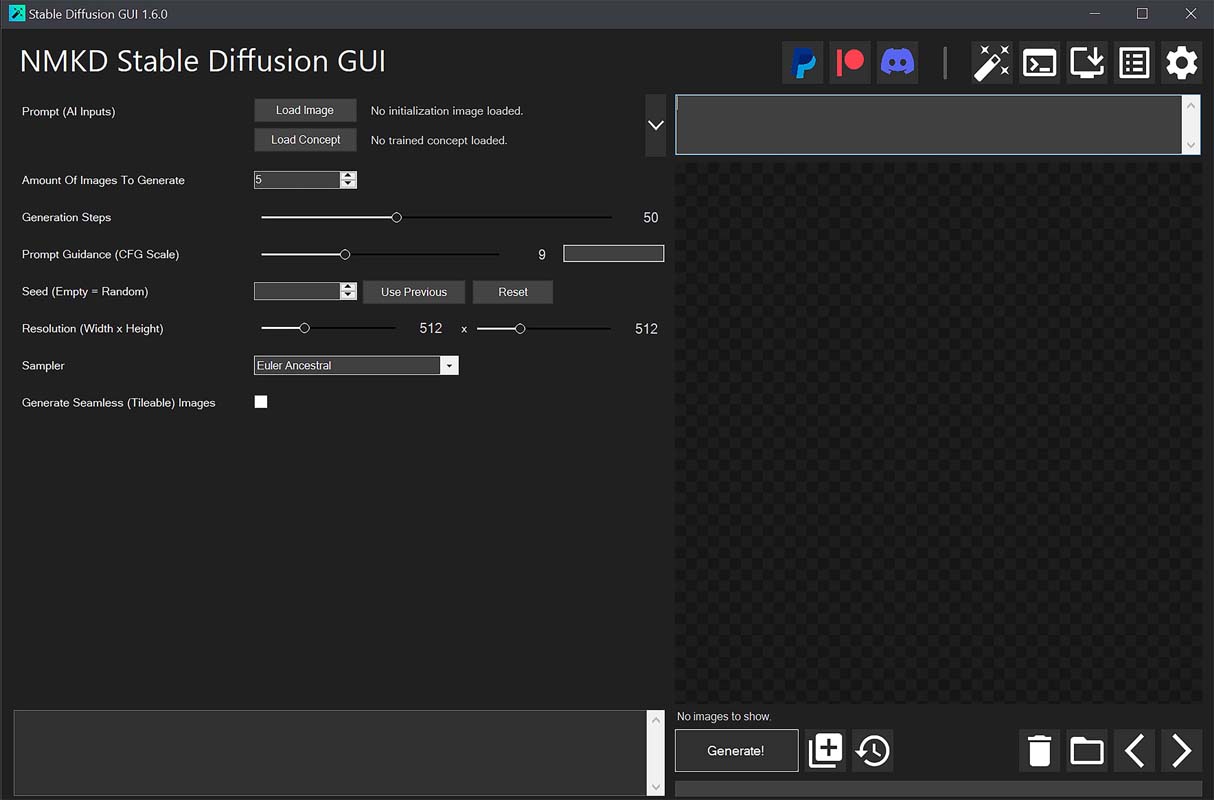Click prompt box scrollbar down arrow
Image resolution: width=1214 pixels, height=800 pixels.
coord(1191,145)
